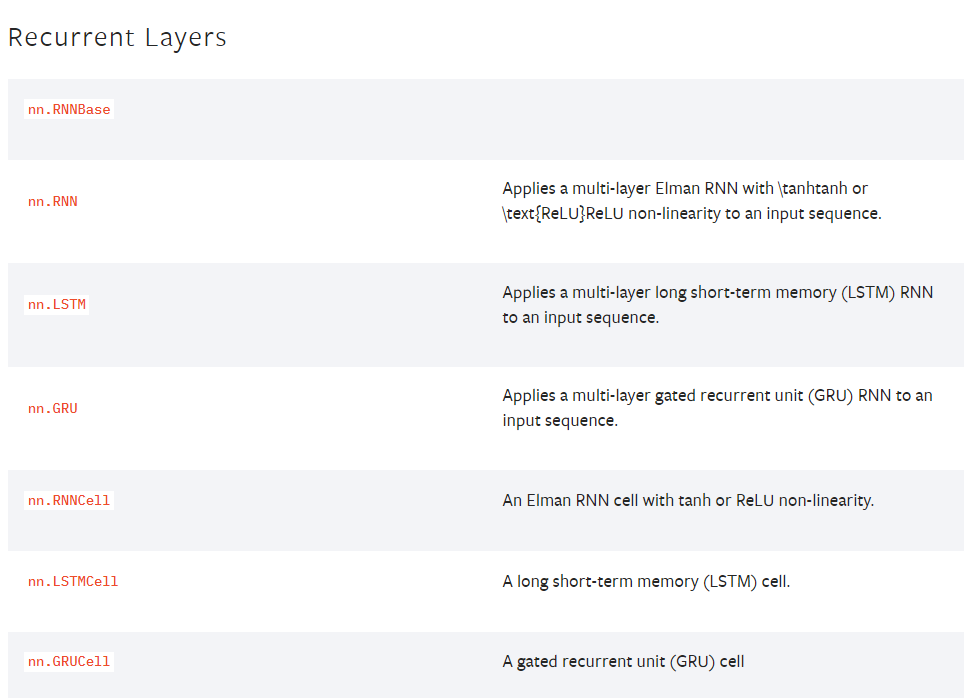
Task: Click the nn.RNN link
Action: (x=53, y=202)
